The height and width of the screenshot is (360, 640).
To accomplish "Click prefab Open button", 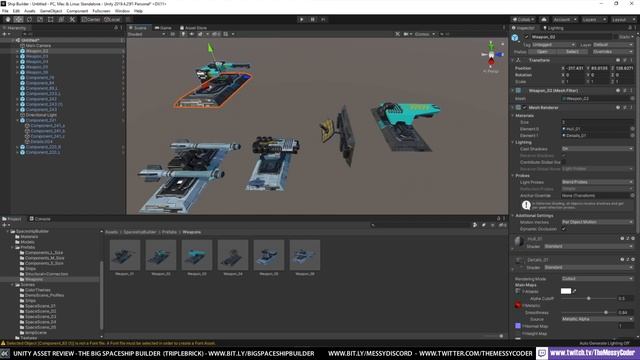I will coord(542,52).
